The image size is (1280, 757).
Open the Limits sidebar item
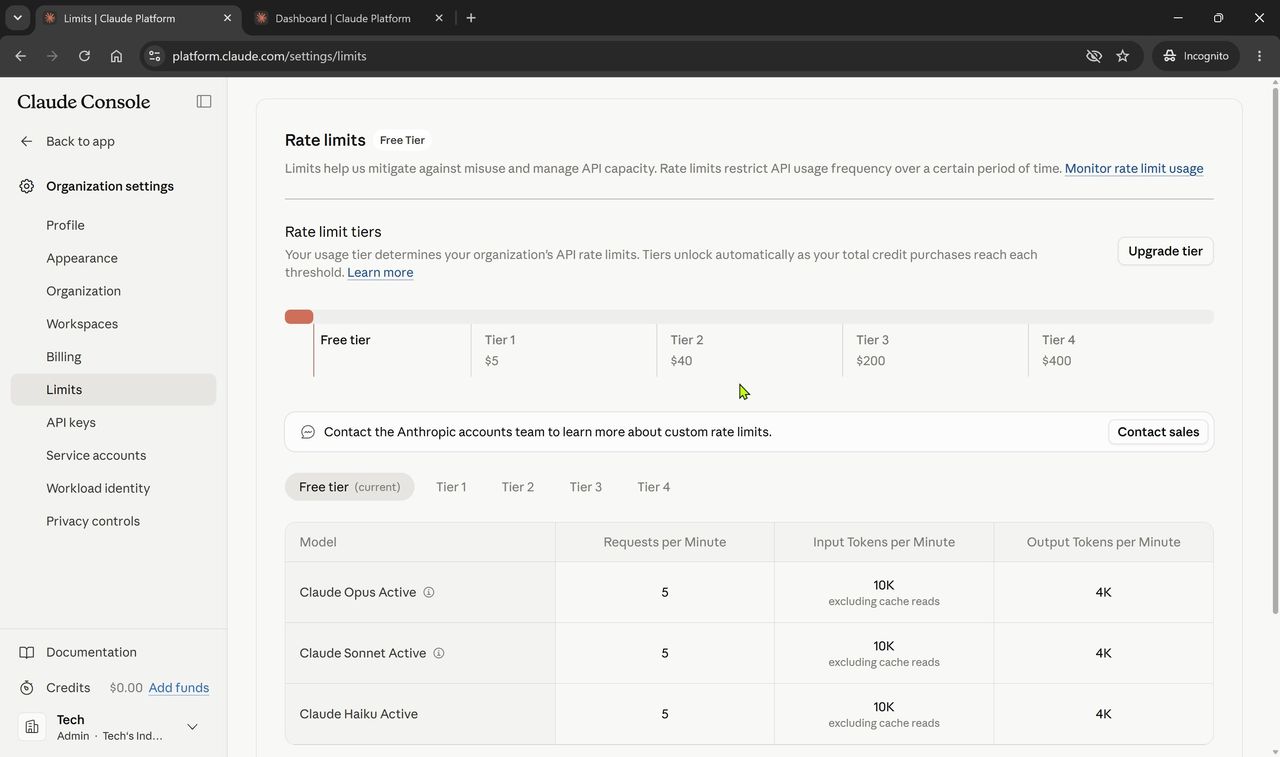[x=113, y=390]
